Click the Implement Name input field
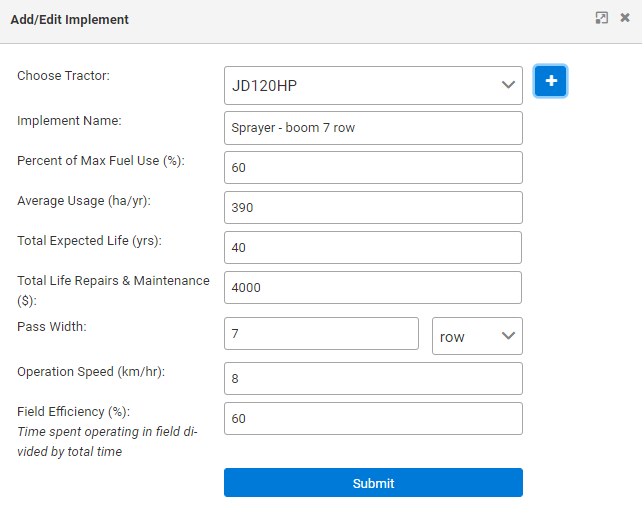The width and height of the screenshot is (642, 516). coord(373,128)
